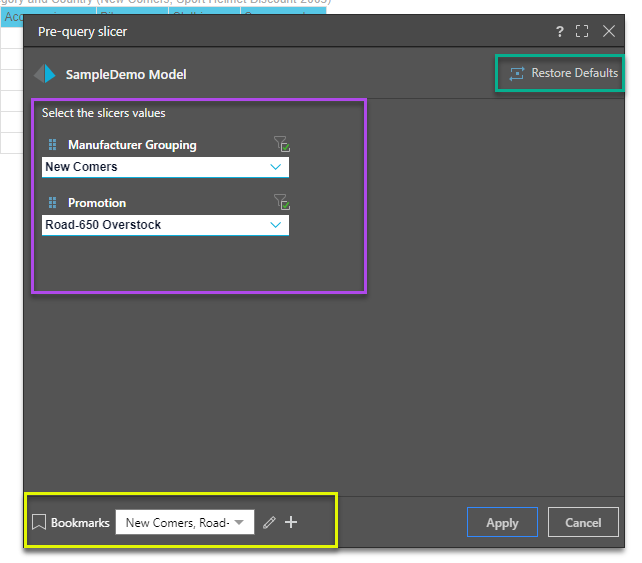Click Restore Defaults

tap(562, 73)
